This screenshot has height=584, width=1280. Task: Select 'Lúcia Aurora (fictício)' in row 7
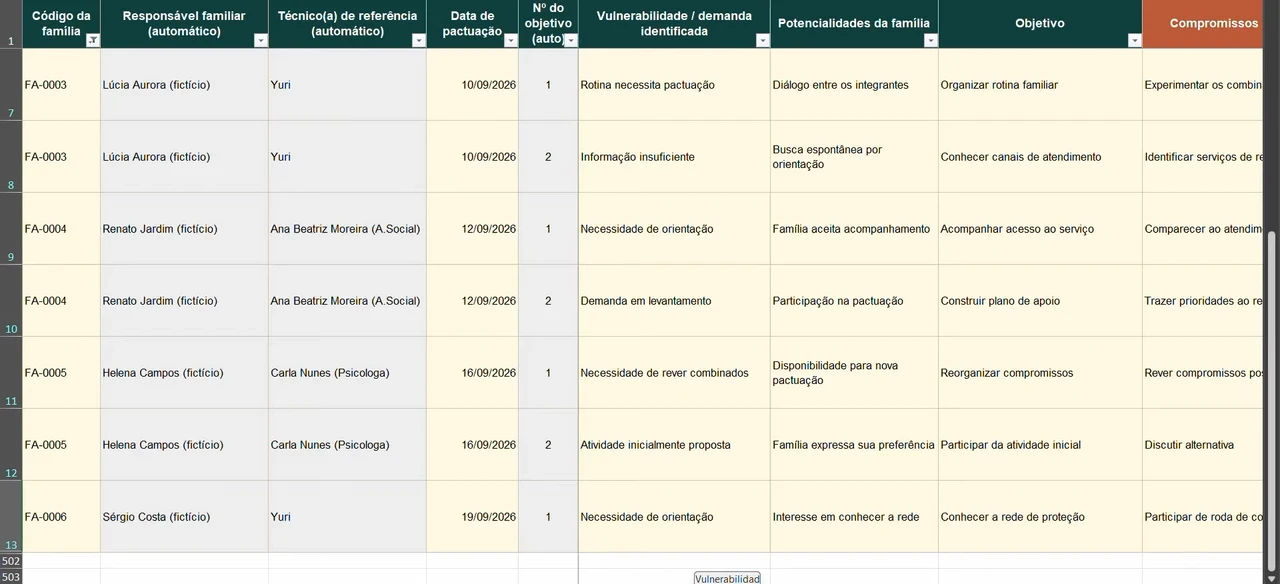pyautogui.click(x=184, y=85)
